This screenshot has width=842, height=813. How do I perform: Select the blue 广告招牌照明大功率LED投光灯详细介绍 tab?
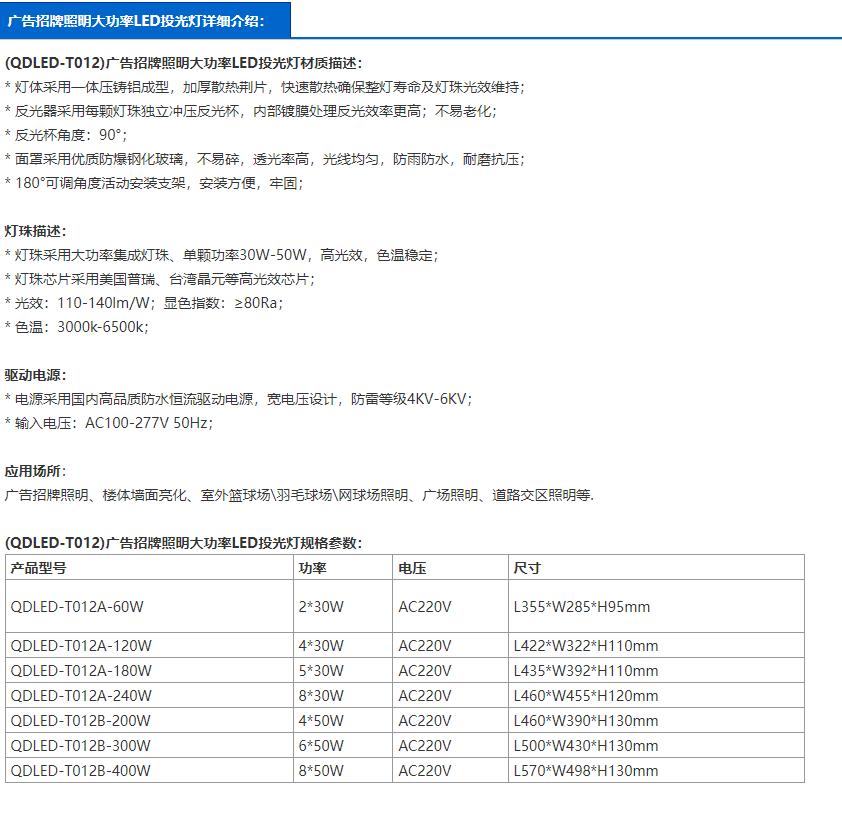coord(145,20)
